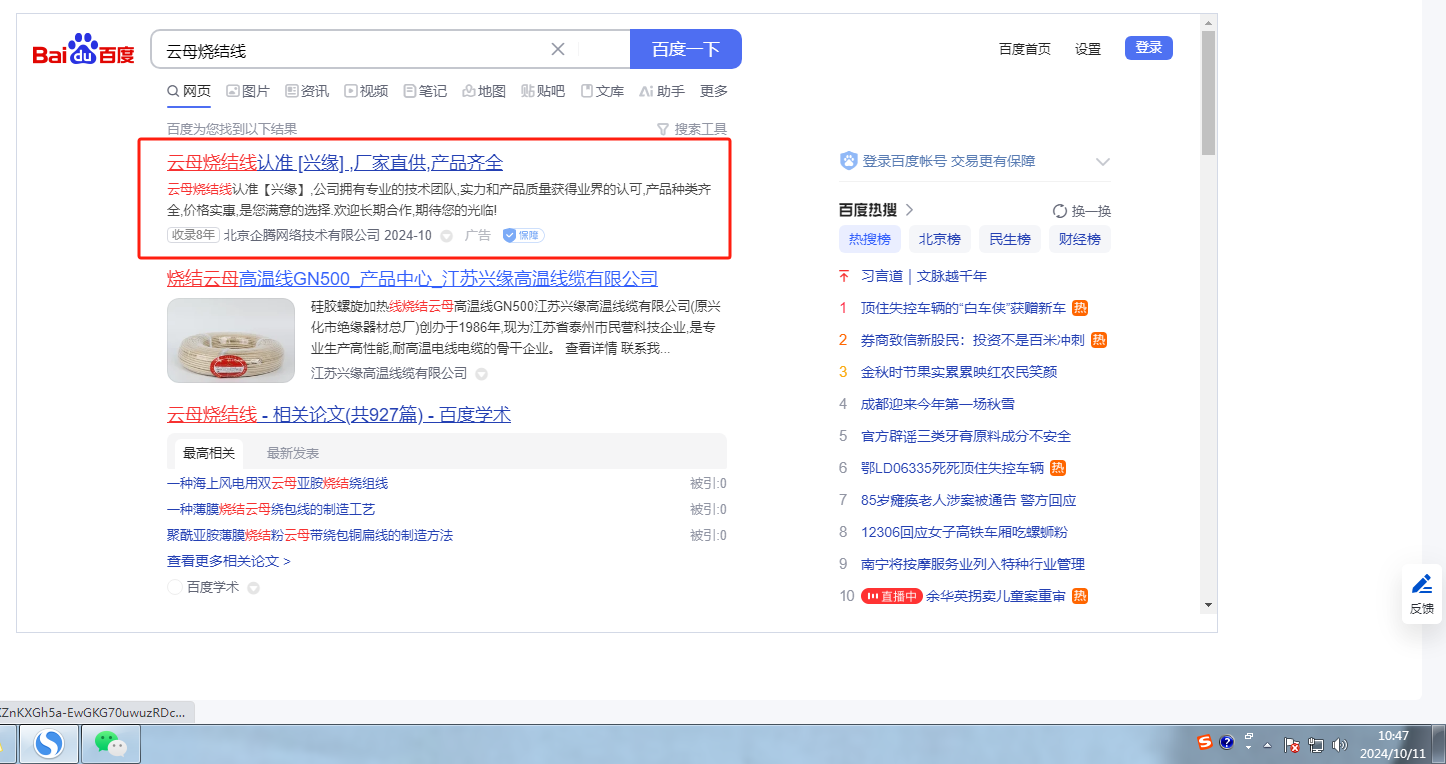Click the 保障 shield badge on the ad
The height and width of the screenshot is (764, 1446).
(x=523, y=235)
